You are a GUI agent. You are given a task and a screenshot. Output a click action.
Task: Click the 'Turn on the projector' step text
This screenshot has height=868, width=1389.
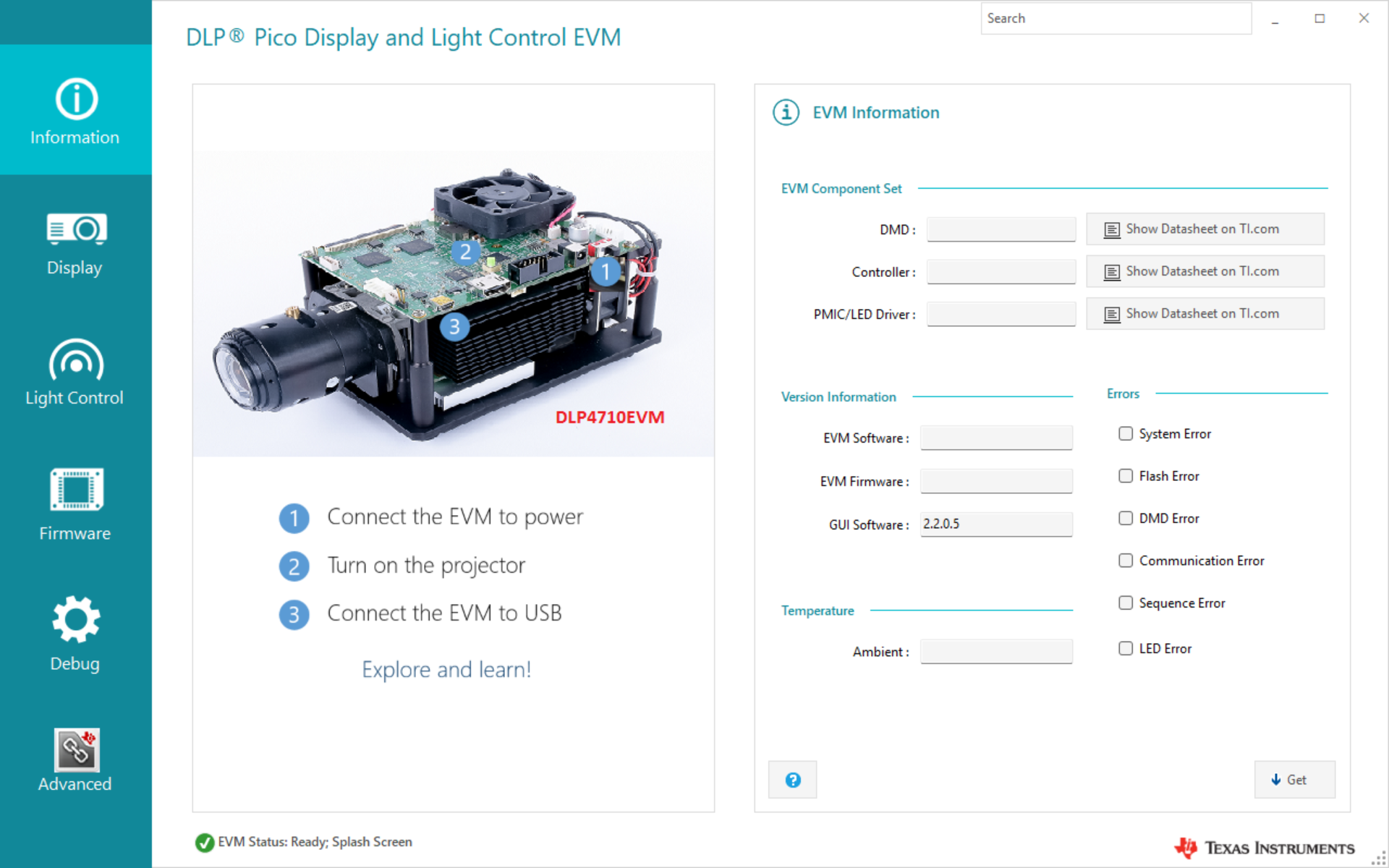426,565
